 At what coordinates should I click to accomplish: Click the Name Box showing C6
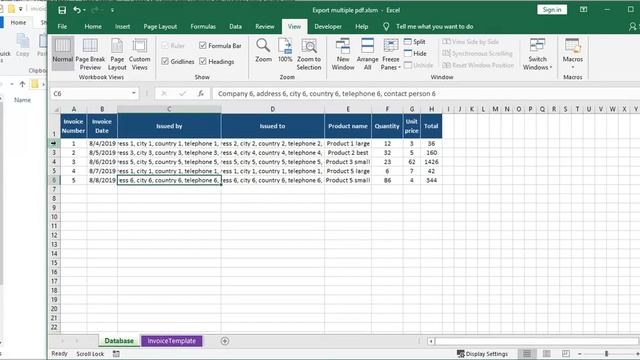click(91, 93)
